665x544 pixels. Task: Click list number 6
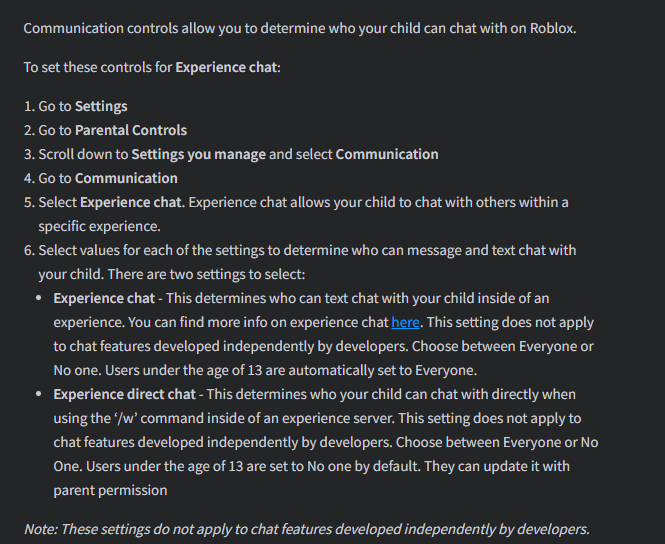pos(29,250)
